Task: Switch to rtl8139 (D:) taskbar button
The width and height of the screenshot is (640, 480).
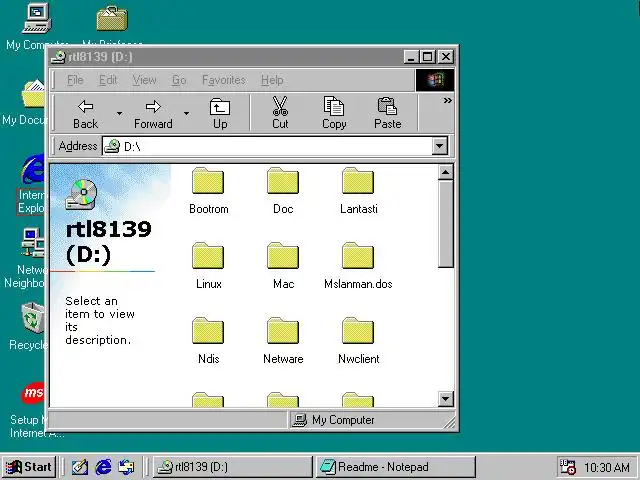Action: pos(232,467)
